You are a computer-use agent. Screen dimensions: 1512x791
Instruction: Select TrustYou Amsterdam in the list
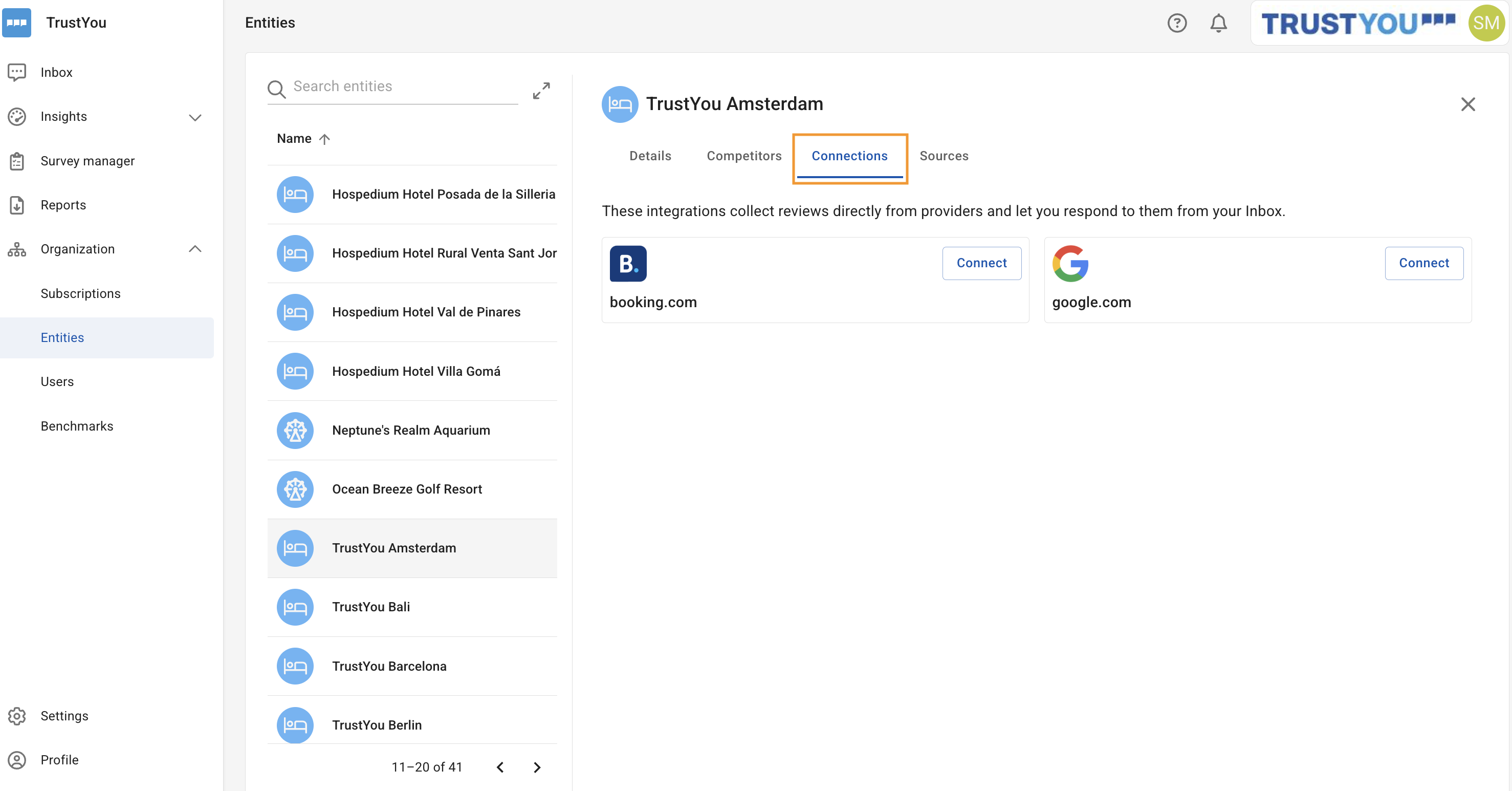point(412,548)
